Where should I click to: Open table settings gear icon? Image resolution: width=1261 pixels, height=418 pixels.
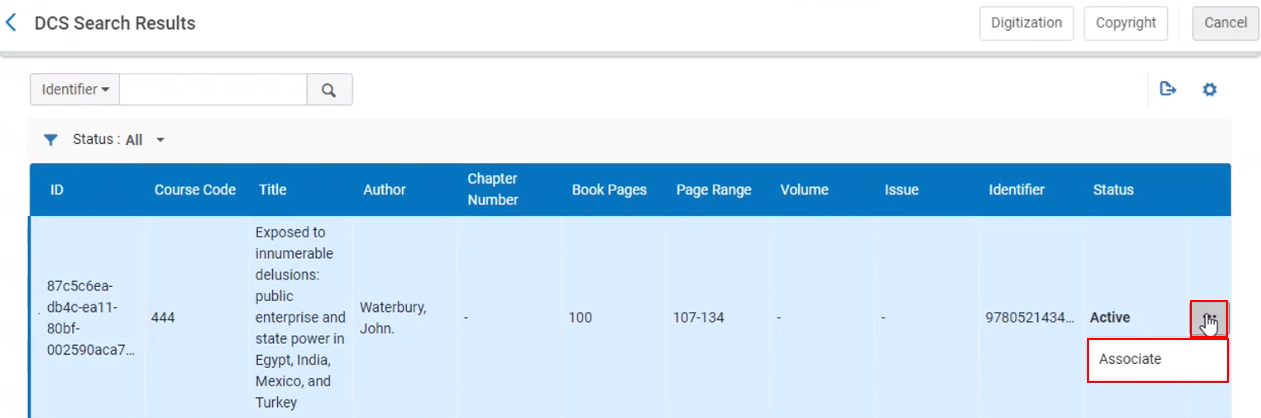pyautogui.click(x=1209, y=89)
